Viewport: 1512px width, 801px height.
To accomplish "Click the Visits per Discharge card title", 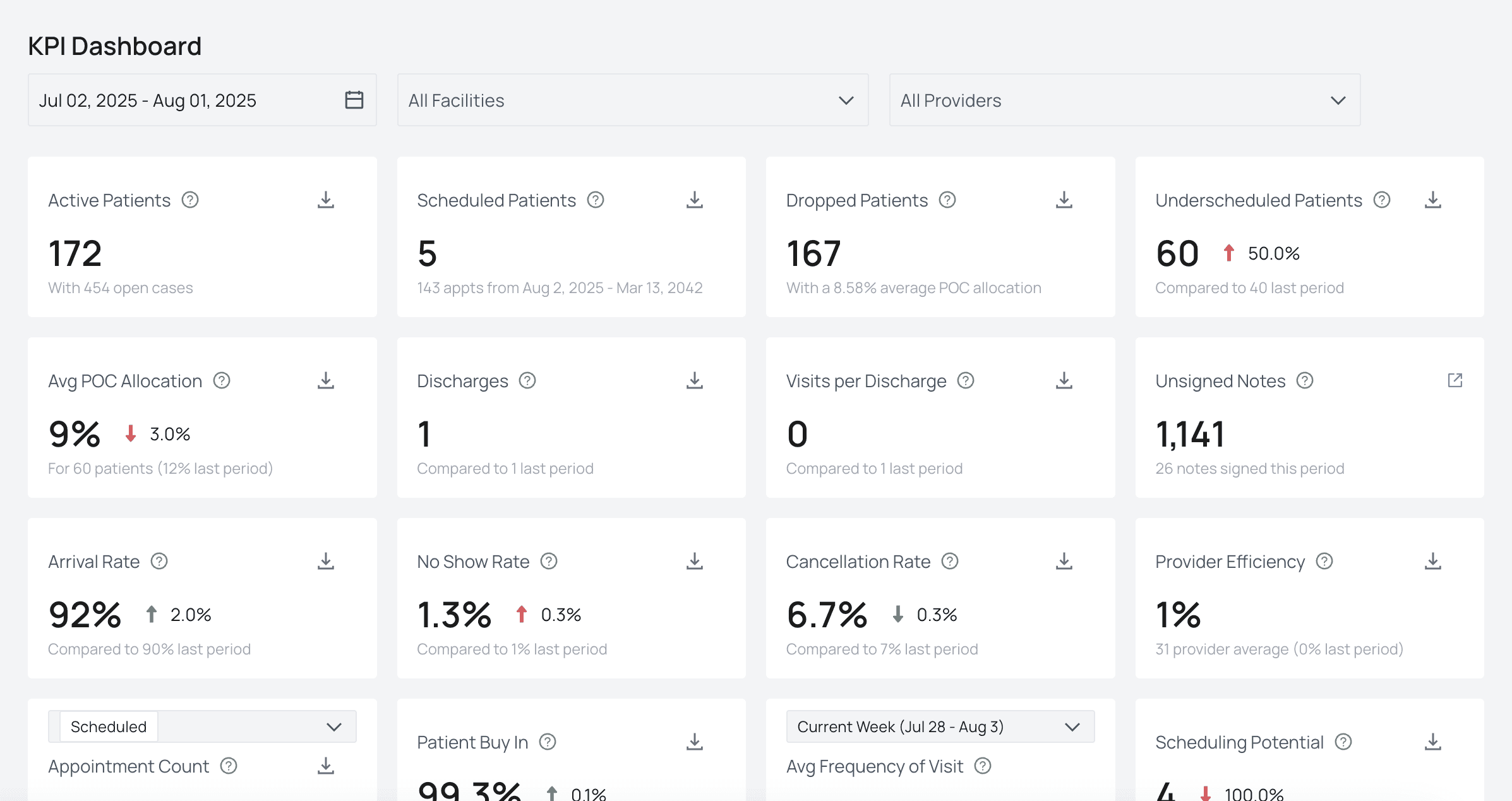I will pos(866,380).
